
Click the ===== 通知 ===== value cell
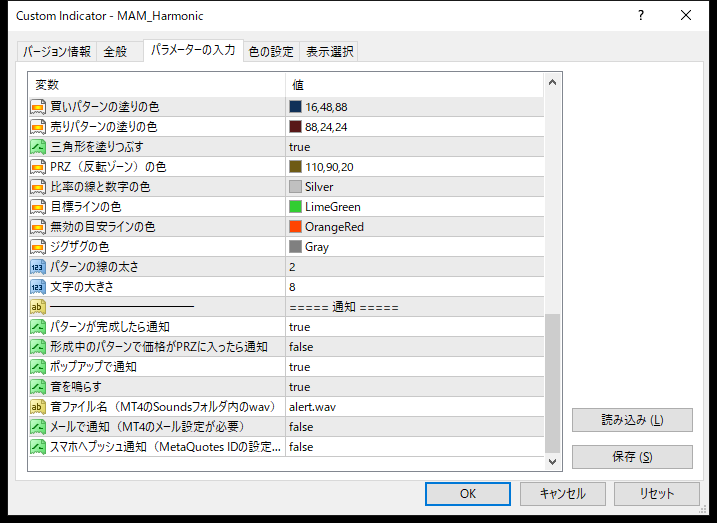pos(415,307)
